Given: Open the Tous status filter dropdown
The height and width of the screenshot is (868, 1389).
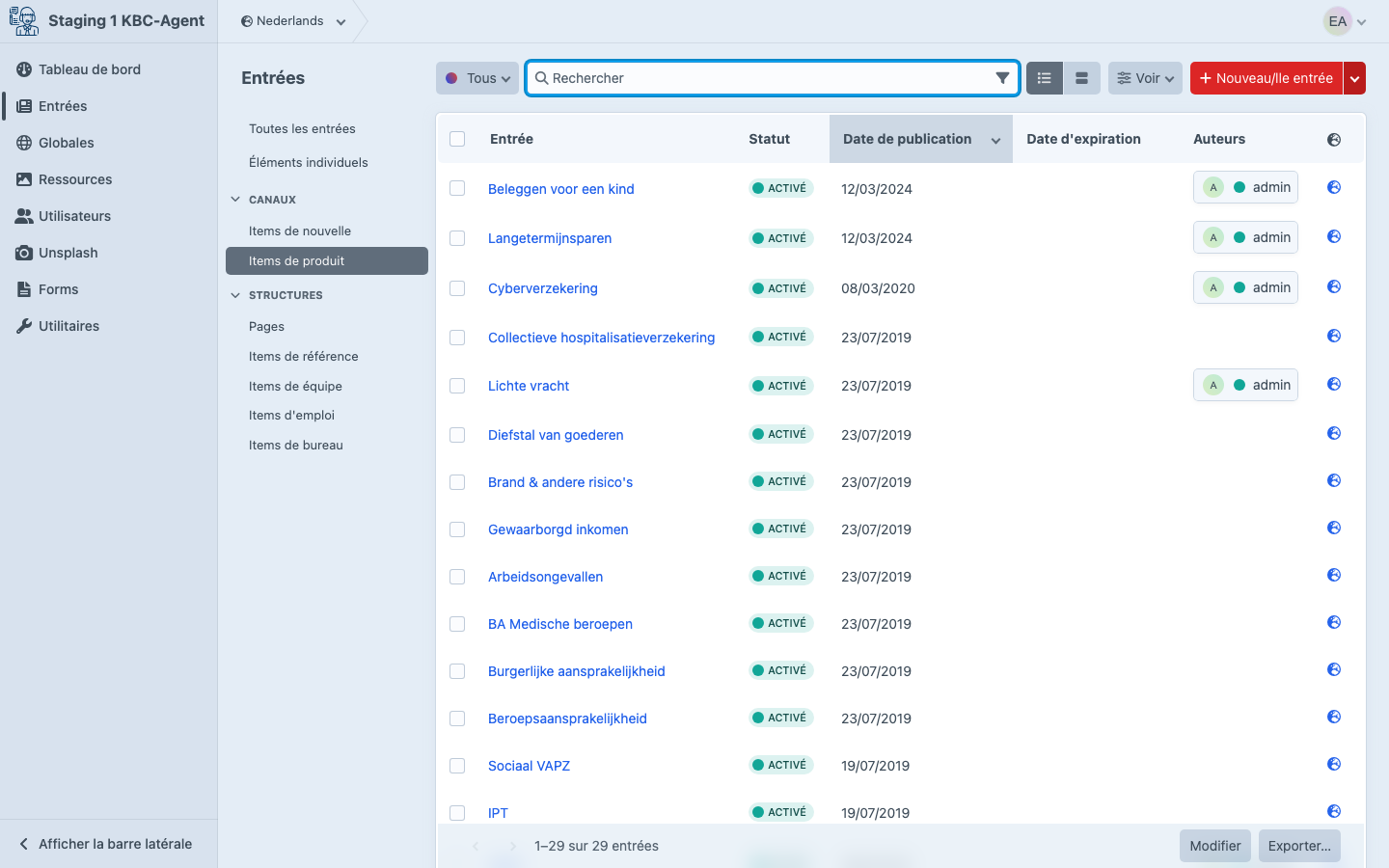Looking at the screenshot, I should pos(477,78).
